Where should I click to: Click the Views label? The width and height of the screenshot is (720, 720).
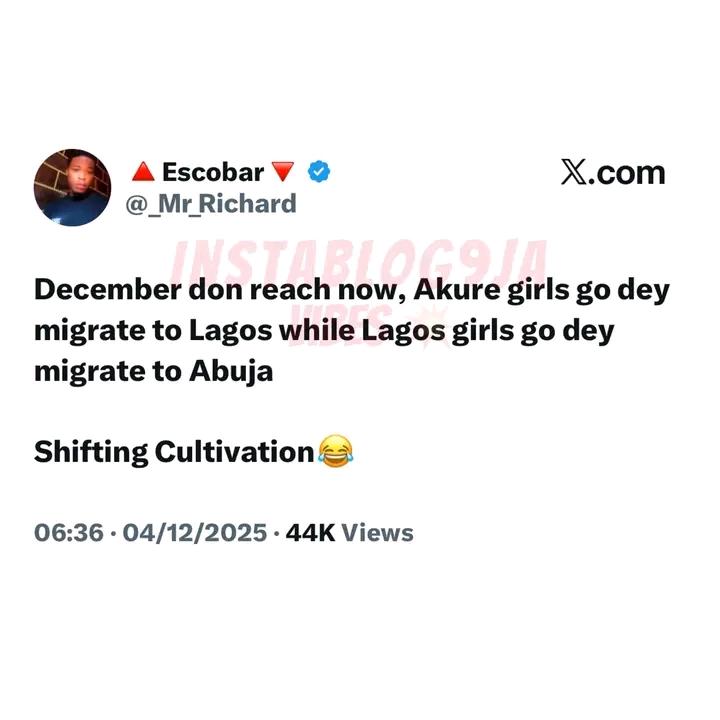(x=377, y=533)
